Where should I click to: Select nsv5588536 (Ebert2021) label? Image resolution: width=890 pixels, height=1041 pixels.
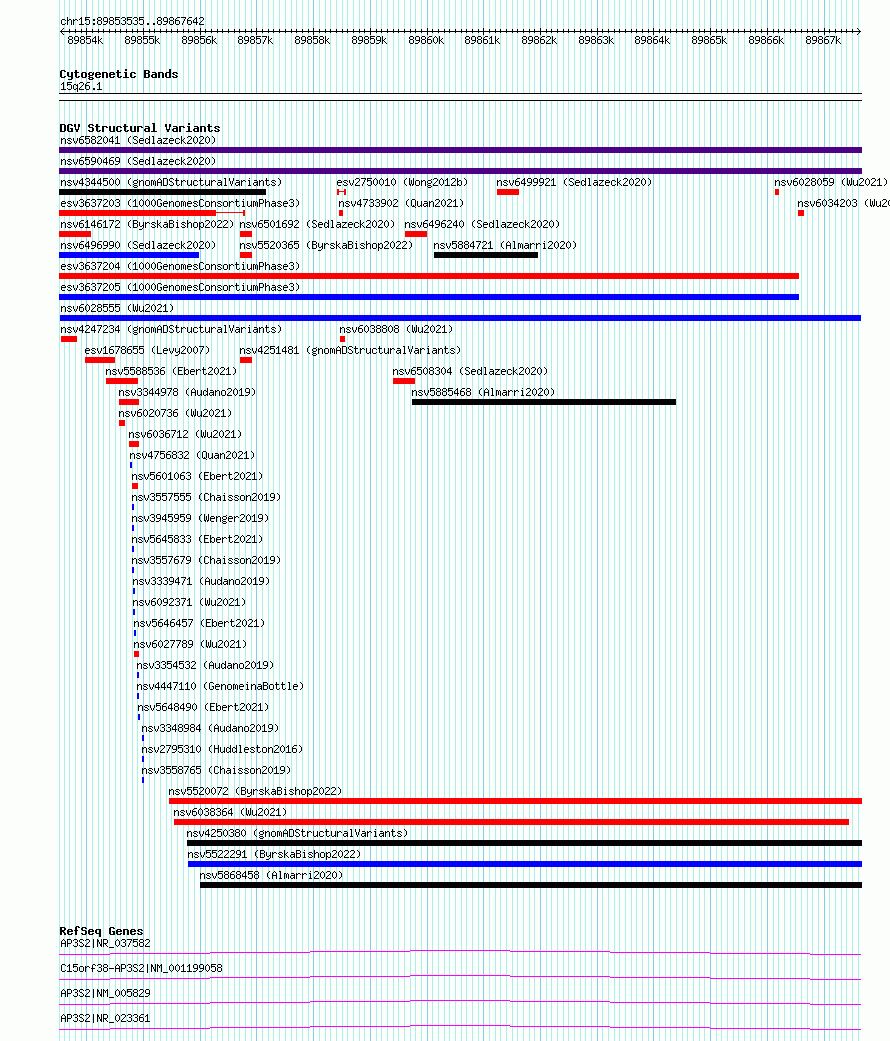(171, 371)
